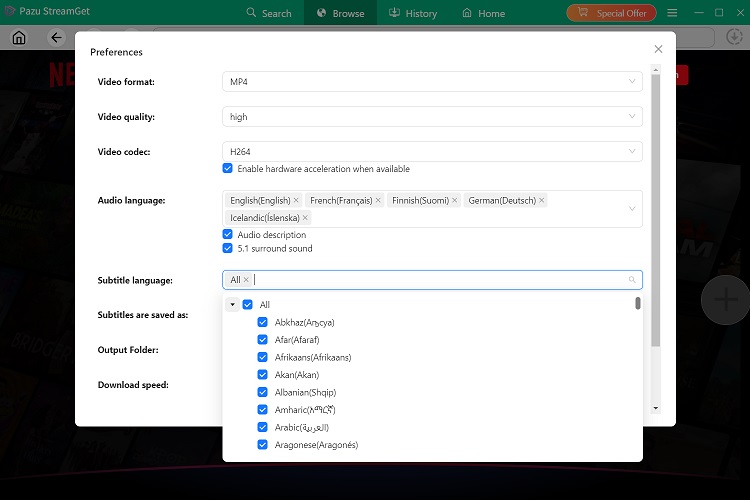Uncheck the Afrikaans subtitle checkbox
This screenshot has height=500, width=750.
(263, 357)
